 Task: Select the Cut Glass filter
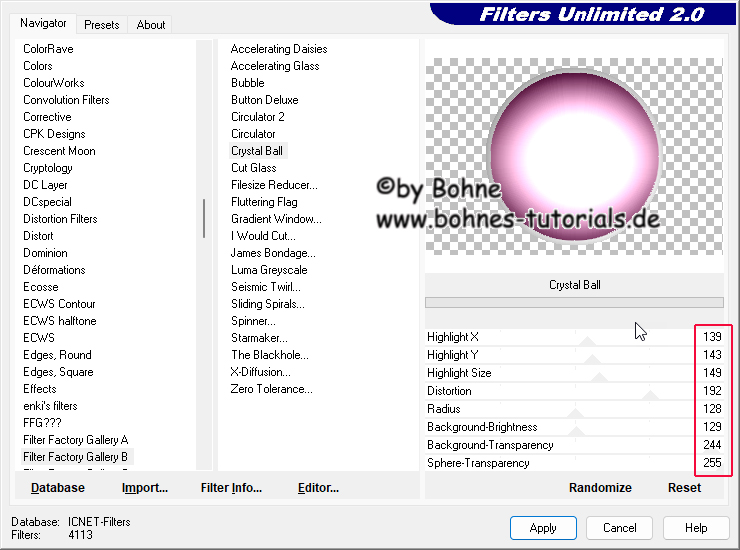click(x=253, y=168)
